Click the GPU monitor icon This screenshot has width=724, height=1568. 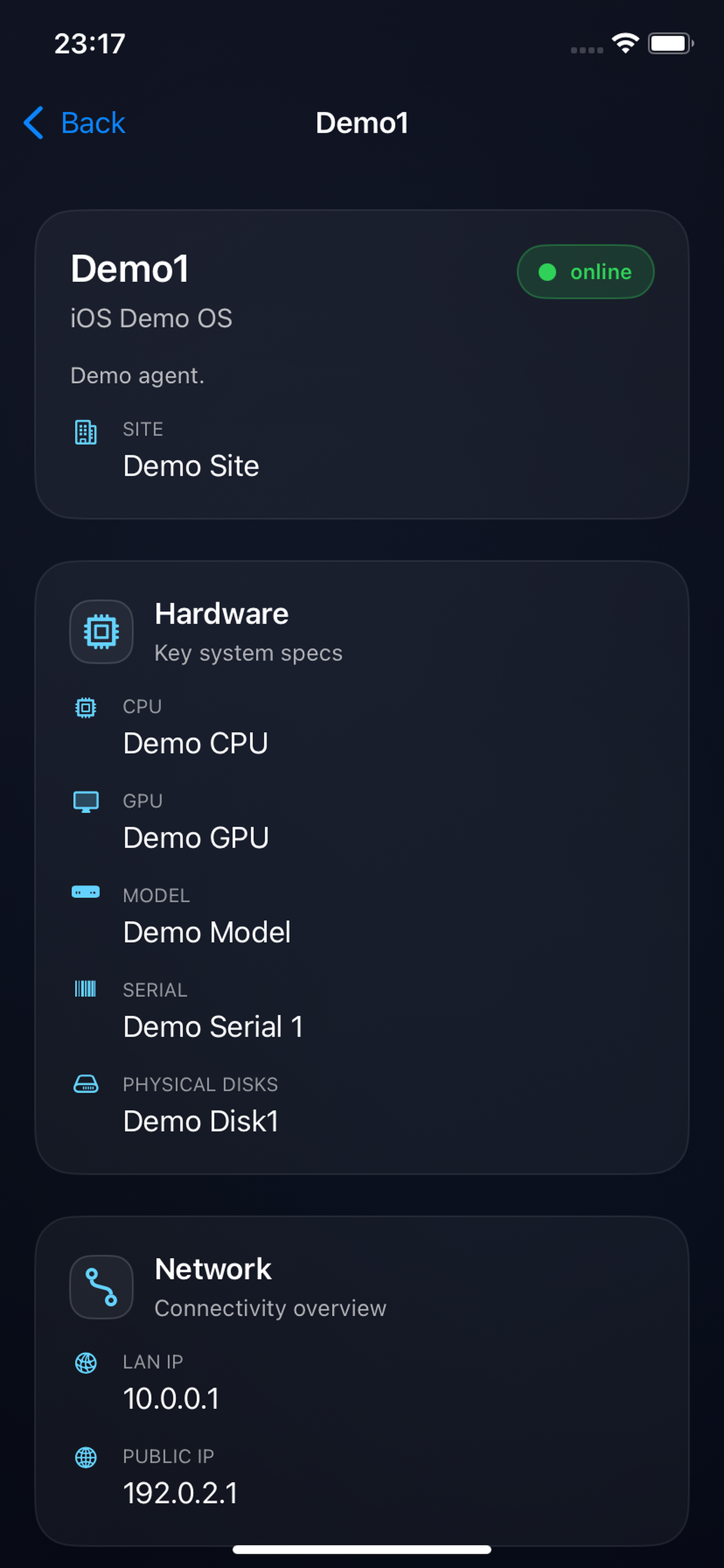point(86,801)
